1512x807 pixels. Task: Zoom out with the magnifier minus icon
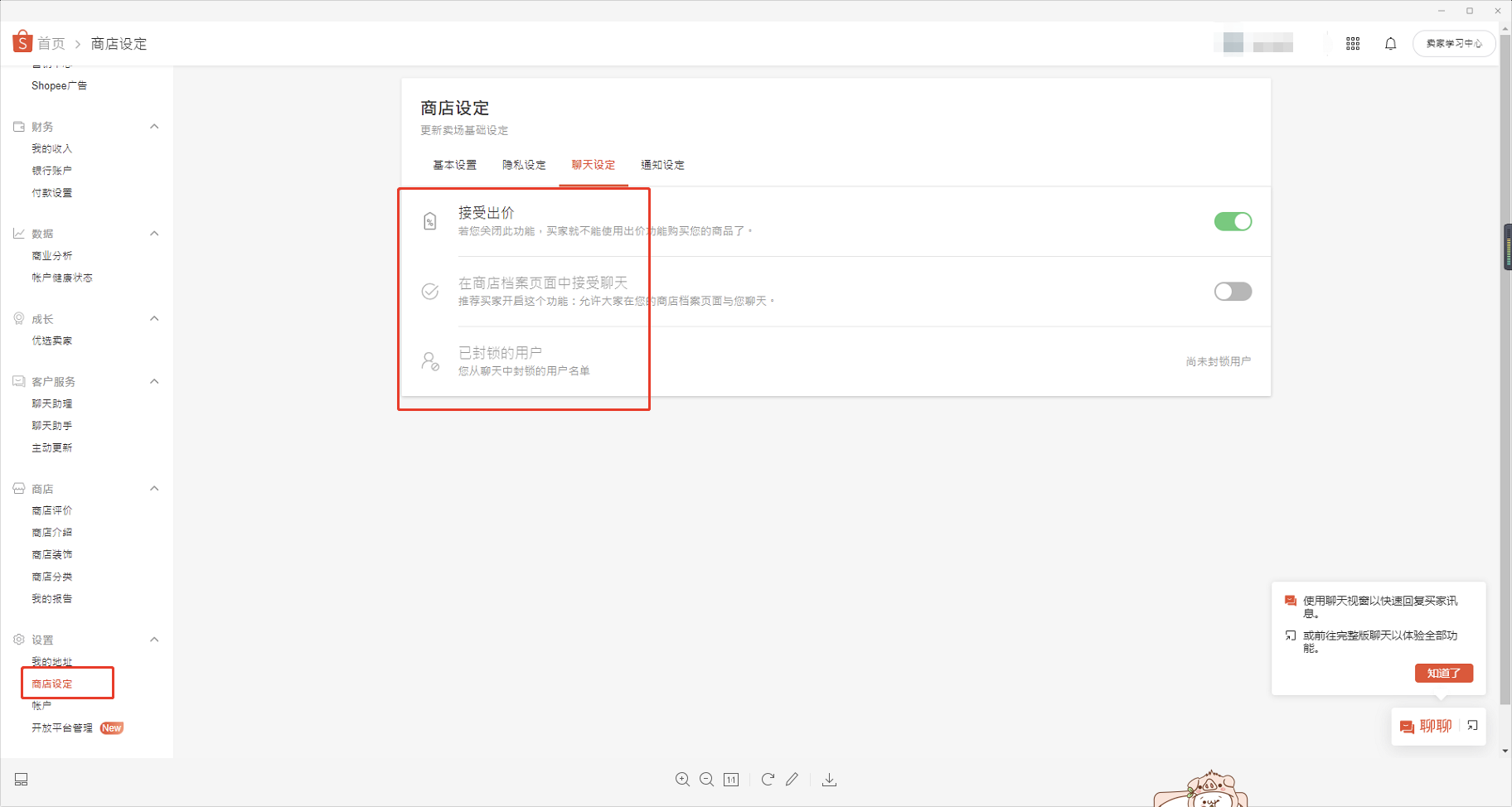(707, 780)
